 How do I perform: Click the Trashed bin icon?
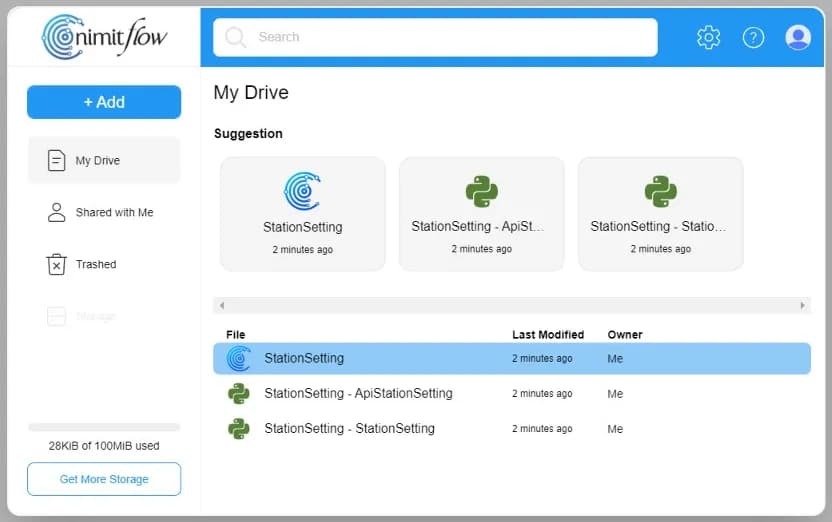(56, 264)
